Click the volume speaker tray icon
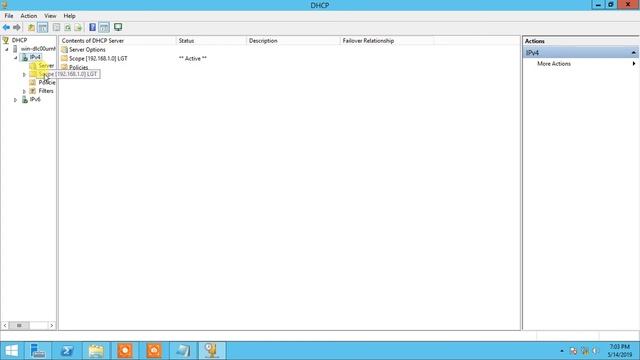Viewport: 640px width, 360px height. 596,351
